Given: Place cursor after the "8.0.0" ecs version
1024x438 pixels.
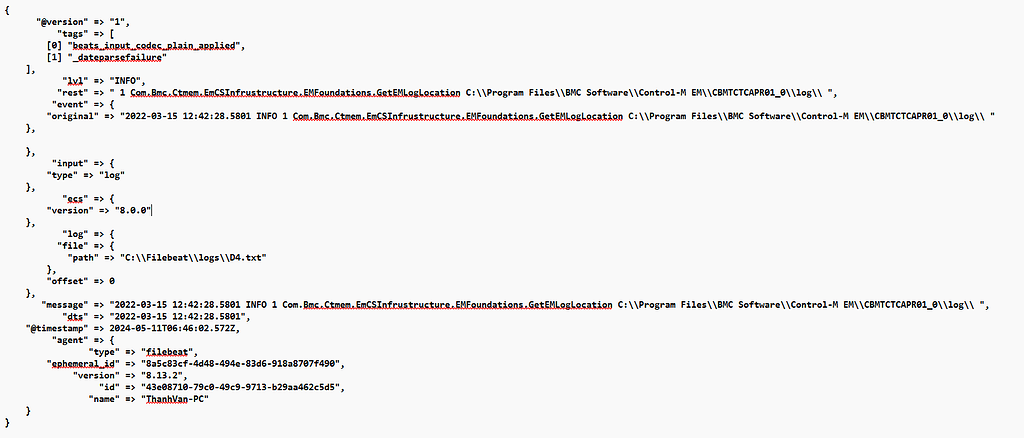Looking at the screenshot, I should (152, 210).
